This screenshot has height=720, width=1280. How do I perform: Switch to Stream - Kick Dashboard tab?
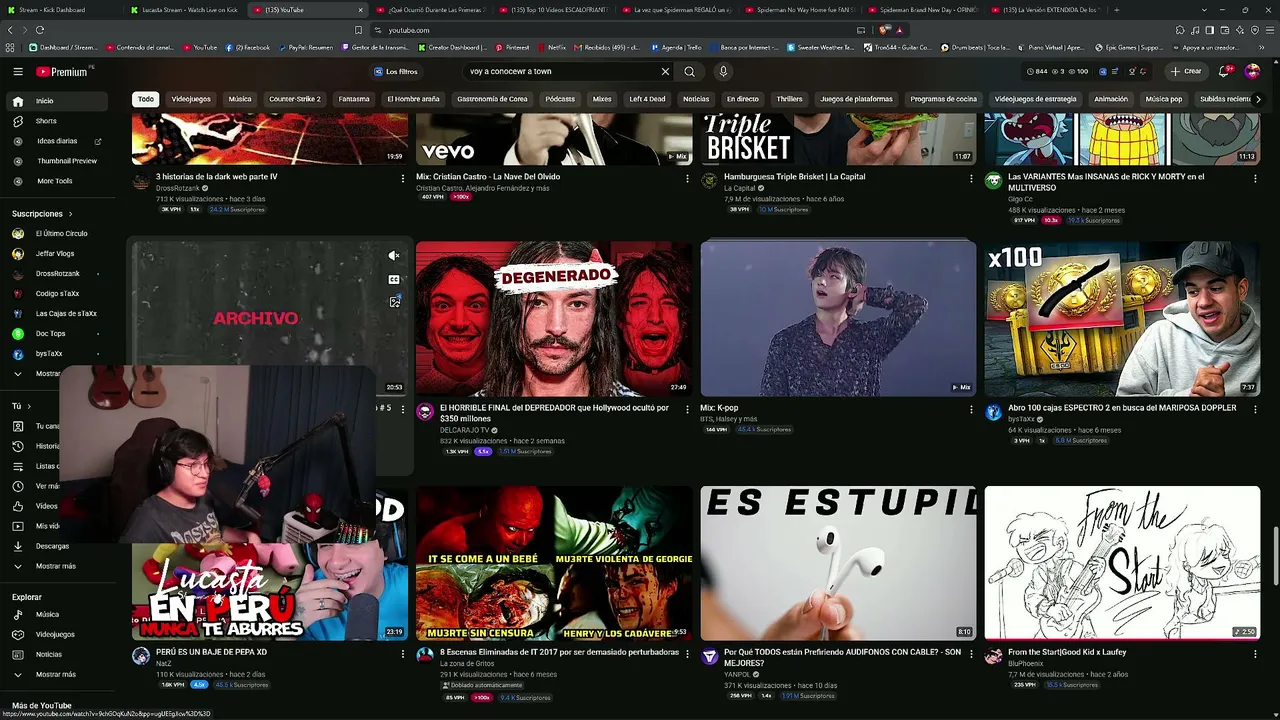point(61,10)
